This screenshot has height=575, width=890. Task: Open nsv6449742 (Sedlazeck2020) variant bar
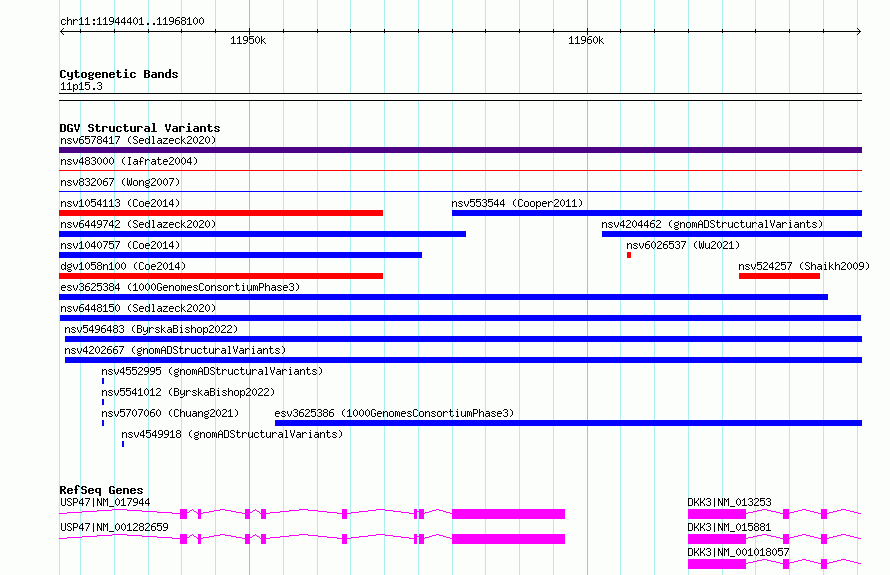point(262,234)
